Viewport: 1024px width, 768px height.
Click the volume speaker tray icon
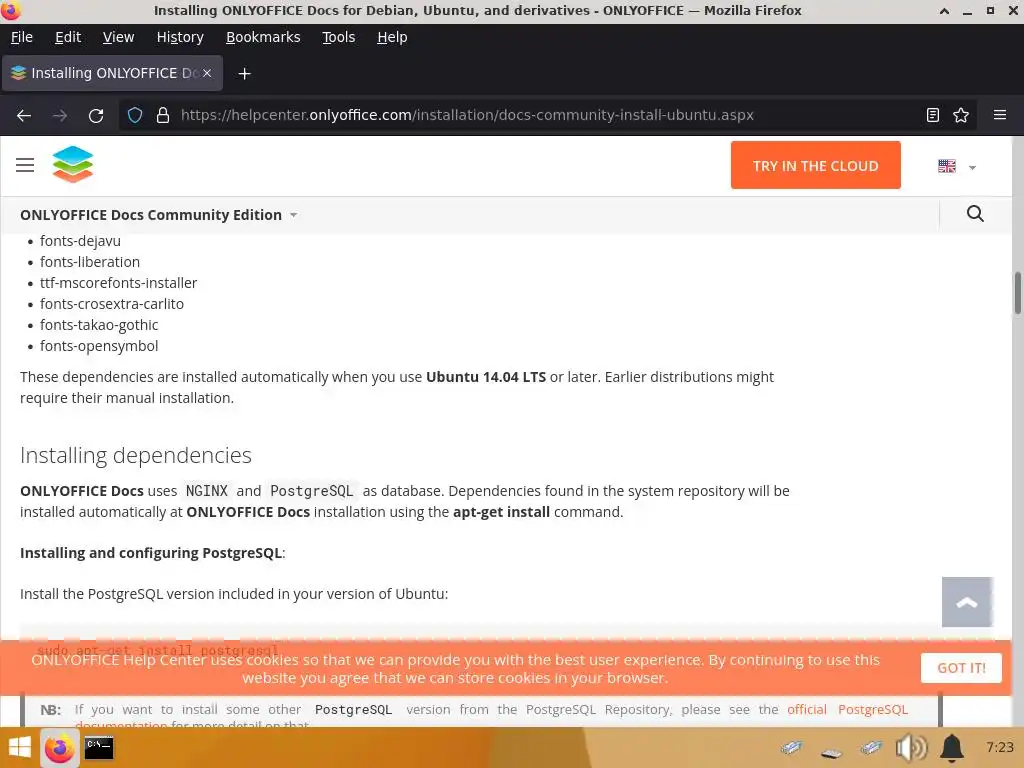(x=911, y=748)
